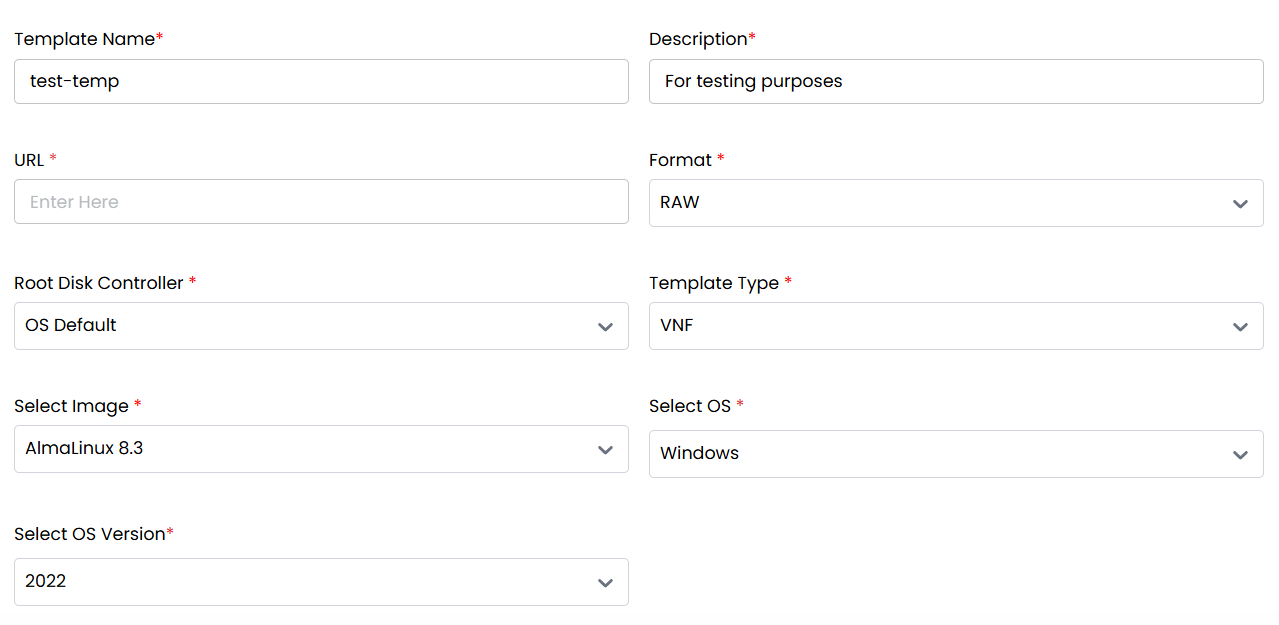This screenshot has width=1279, height=625.
Task: Focus the Description text box
Action: (x=955, y=81)
